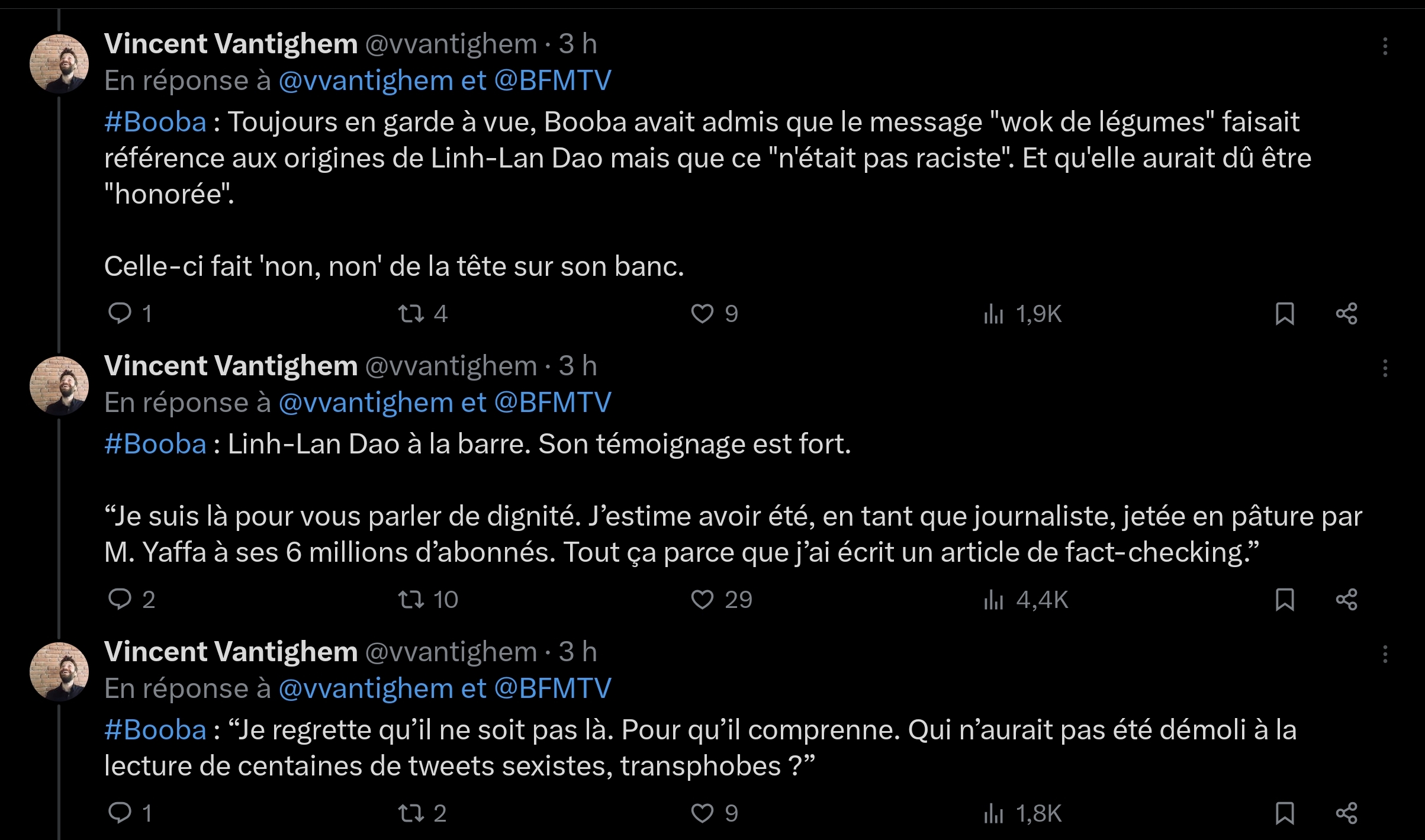The height and width of the screenshot is (840, 1425).
Task: Bookmark the "témoignage est fort" tweet
Action: pos(1284,599)
